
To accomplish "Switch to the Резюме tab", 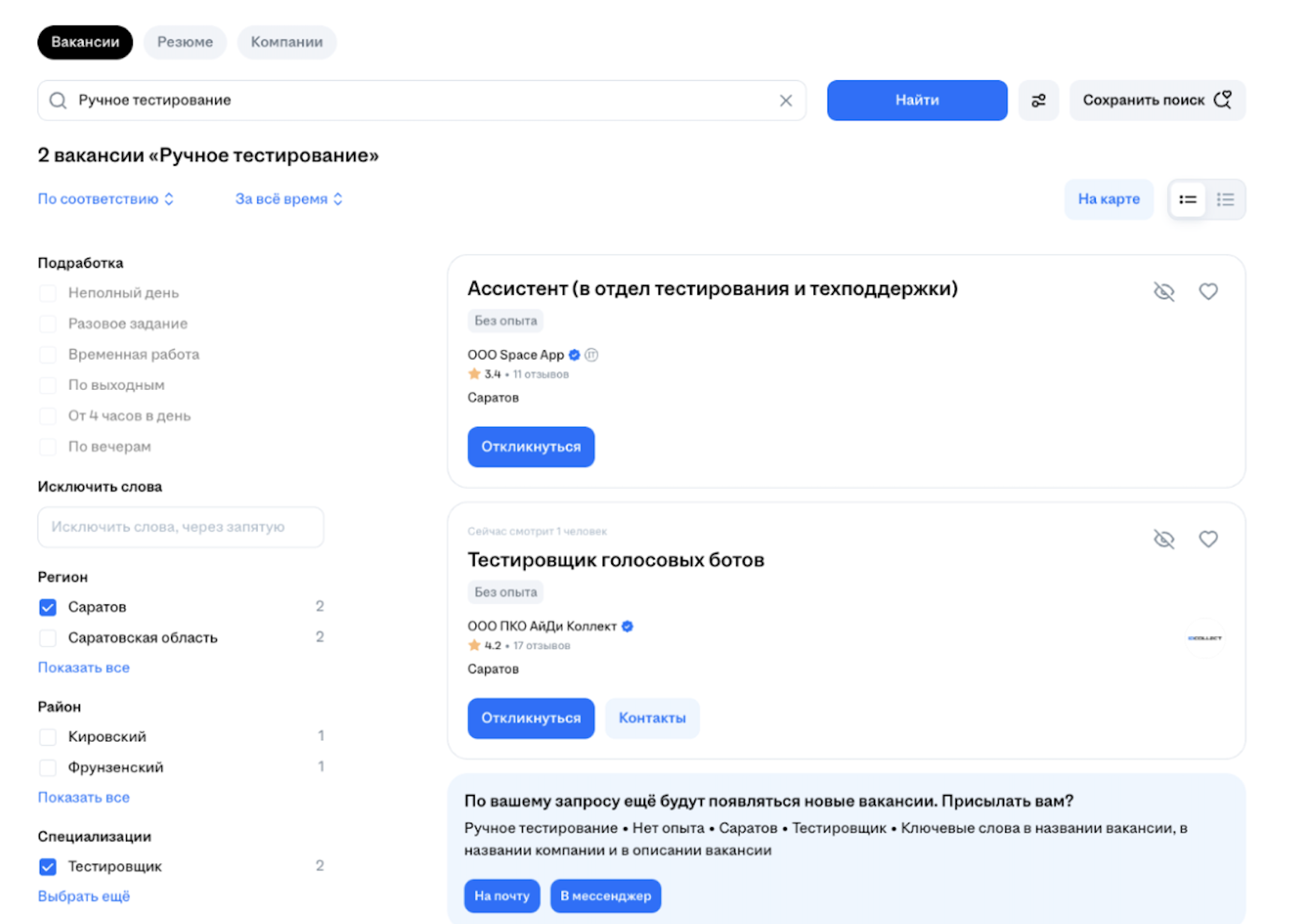I will [185, 43].
